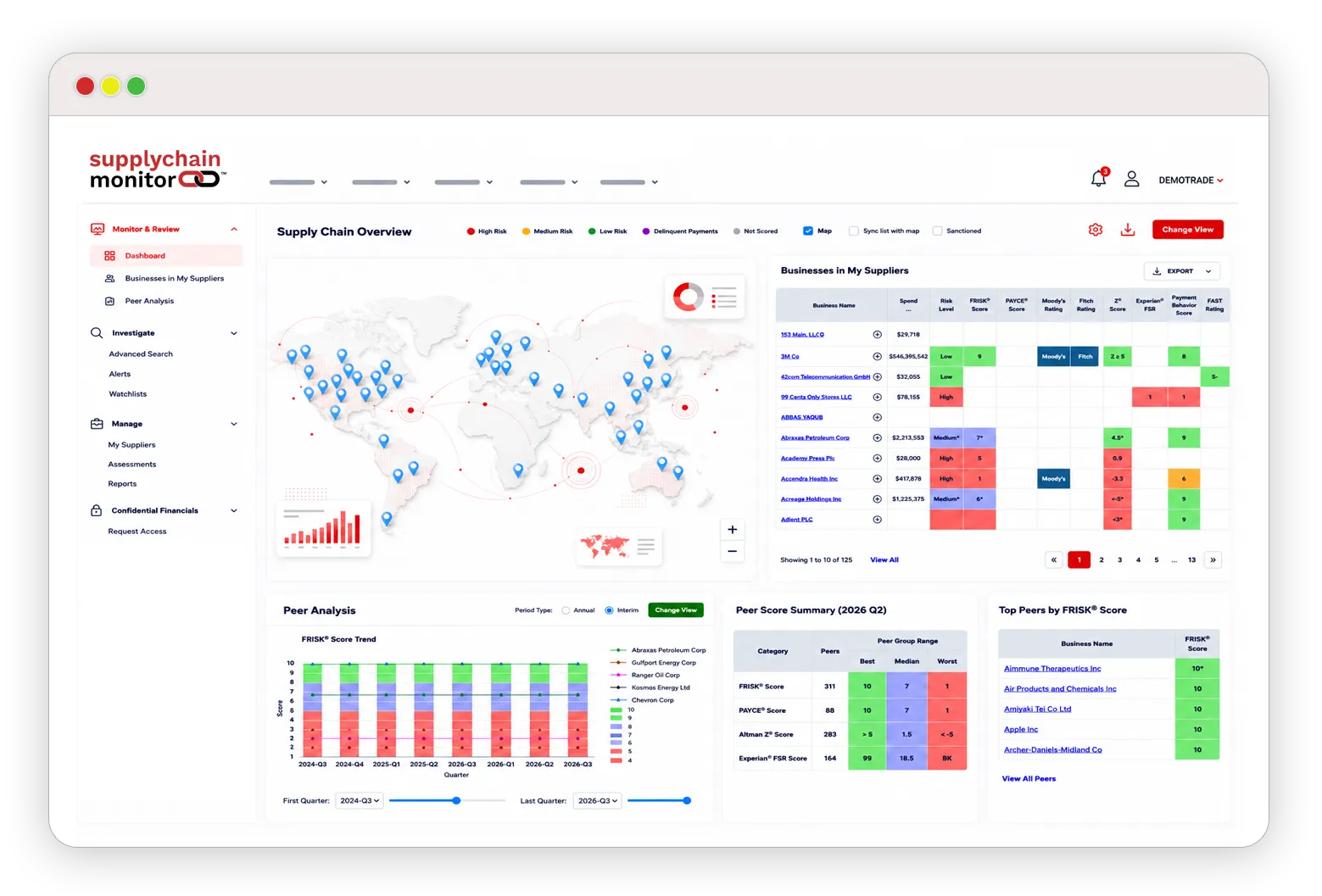Open the first top navigation dropdown
Viewport: 1322px width, 896px height.
point(298,182)
